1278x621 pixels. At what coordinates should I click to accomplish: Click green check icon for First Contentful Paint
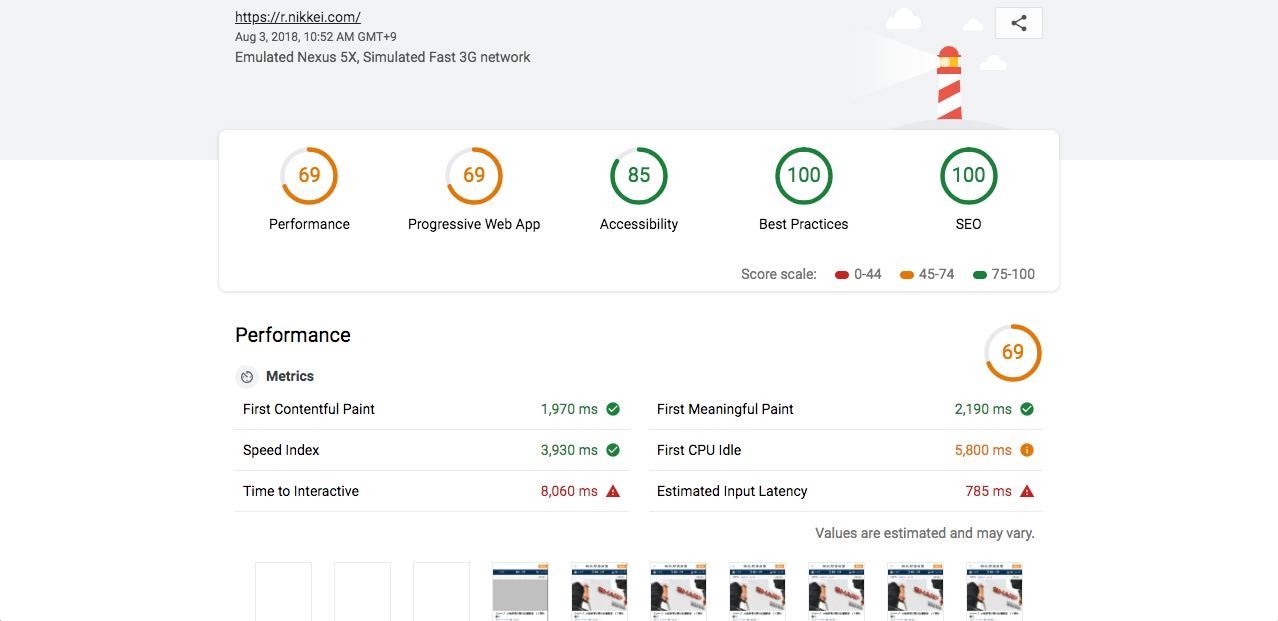click(x=613, y=409)
